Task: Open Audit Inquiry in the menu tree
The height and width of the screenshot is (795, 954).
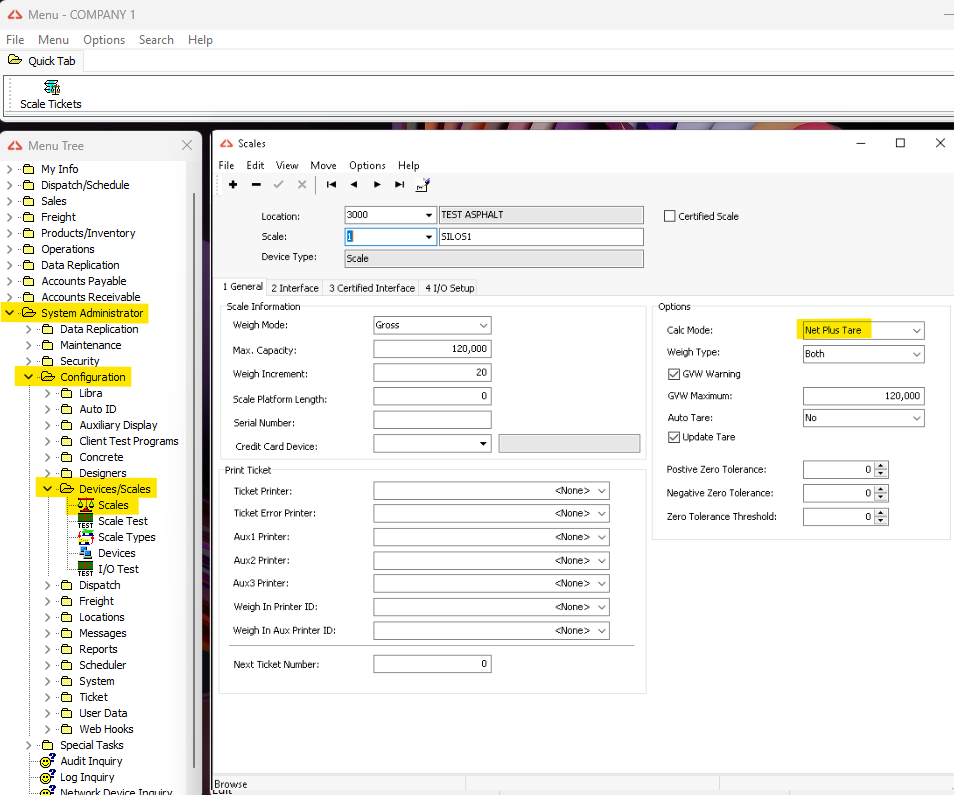Action: [91, 761]
